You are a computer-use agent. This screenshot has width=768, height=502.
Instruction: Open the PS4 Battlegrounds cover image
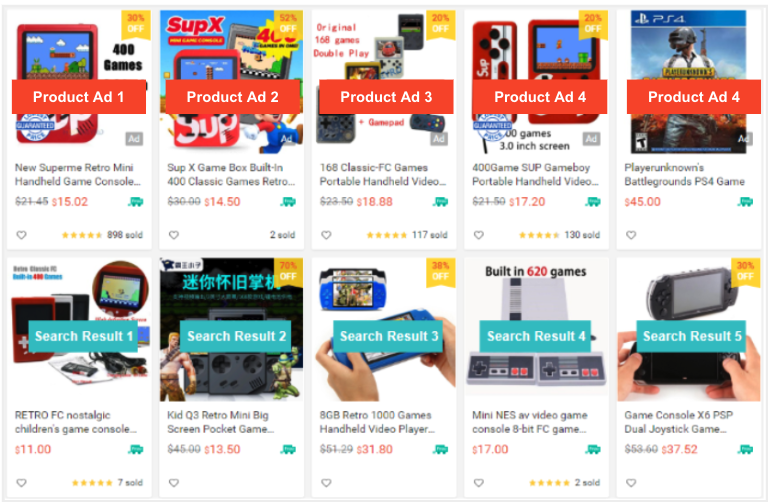pos(689,82)
